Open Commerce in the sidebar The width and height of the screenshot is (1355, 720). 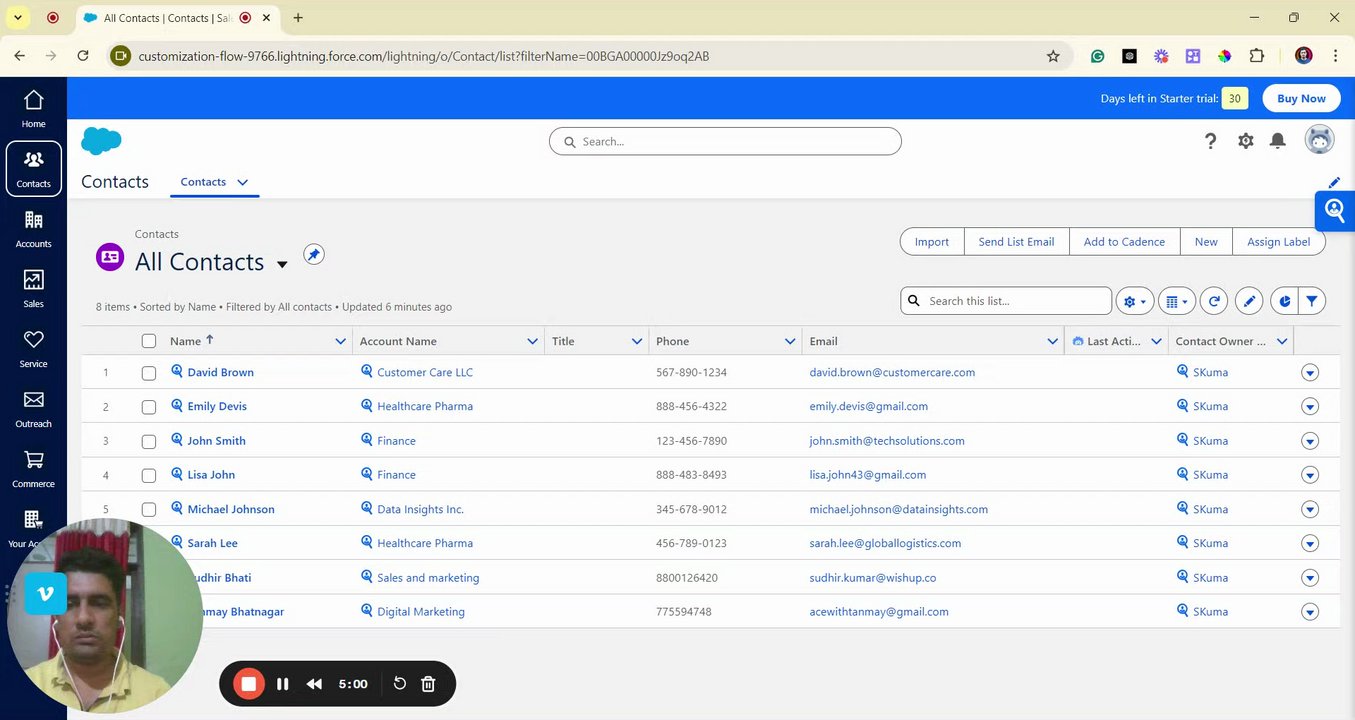[x=33, y=469]
